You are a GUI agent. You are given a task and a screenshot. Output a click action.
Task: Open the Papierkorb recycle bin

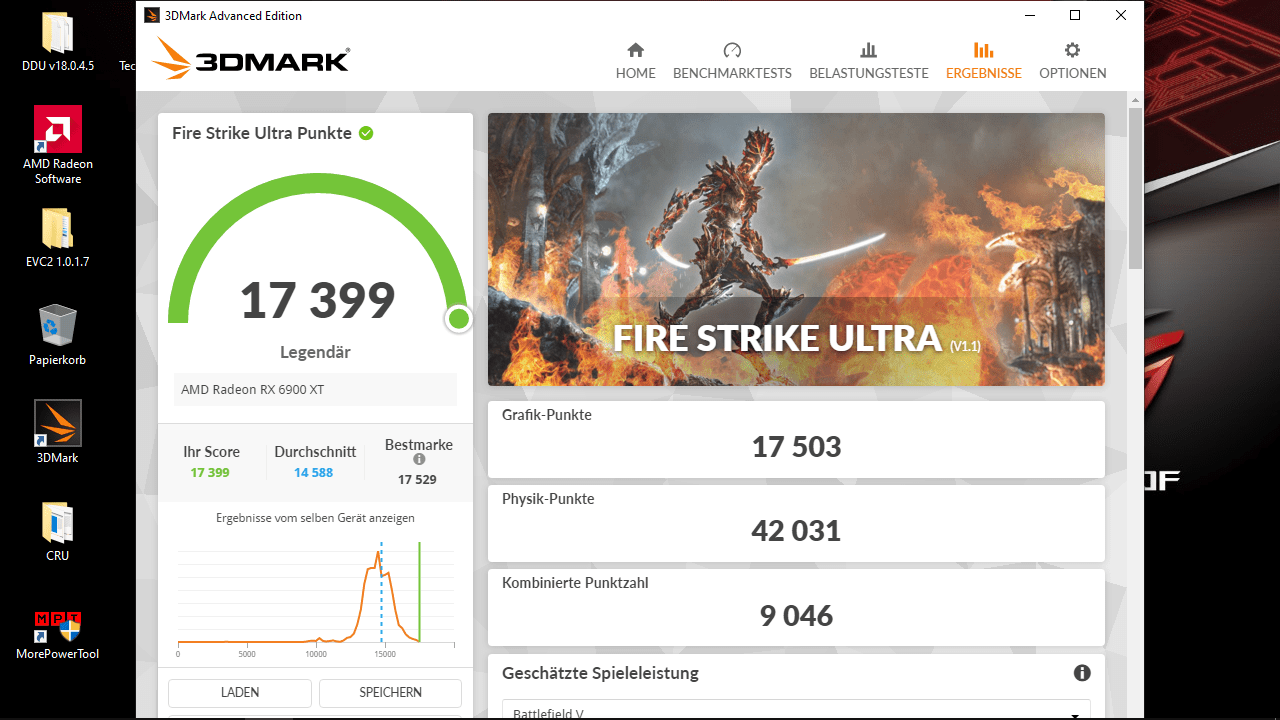tap(58, 337)
